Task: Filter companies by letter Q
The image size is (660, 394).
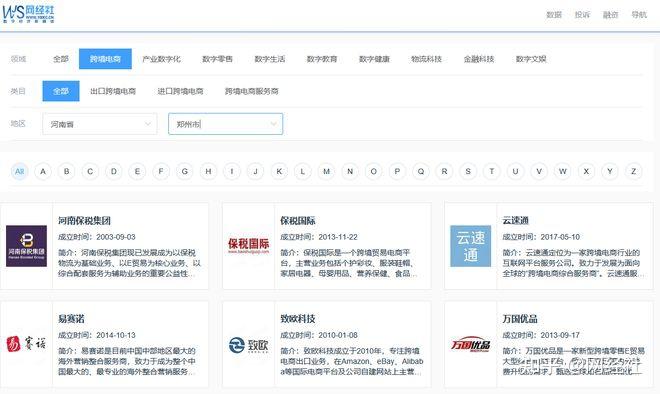Action: pos(420,171)
